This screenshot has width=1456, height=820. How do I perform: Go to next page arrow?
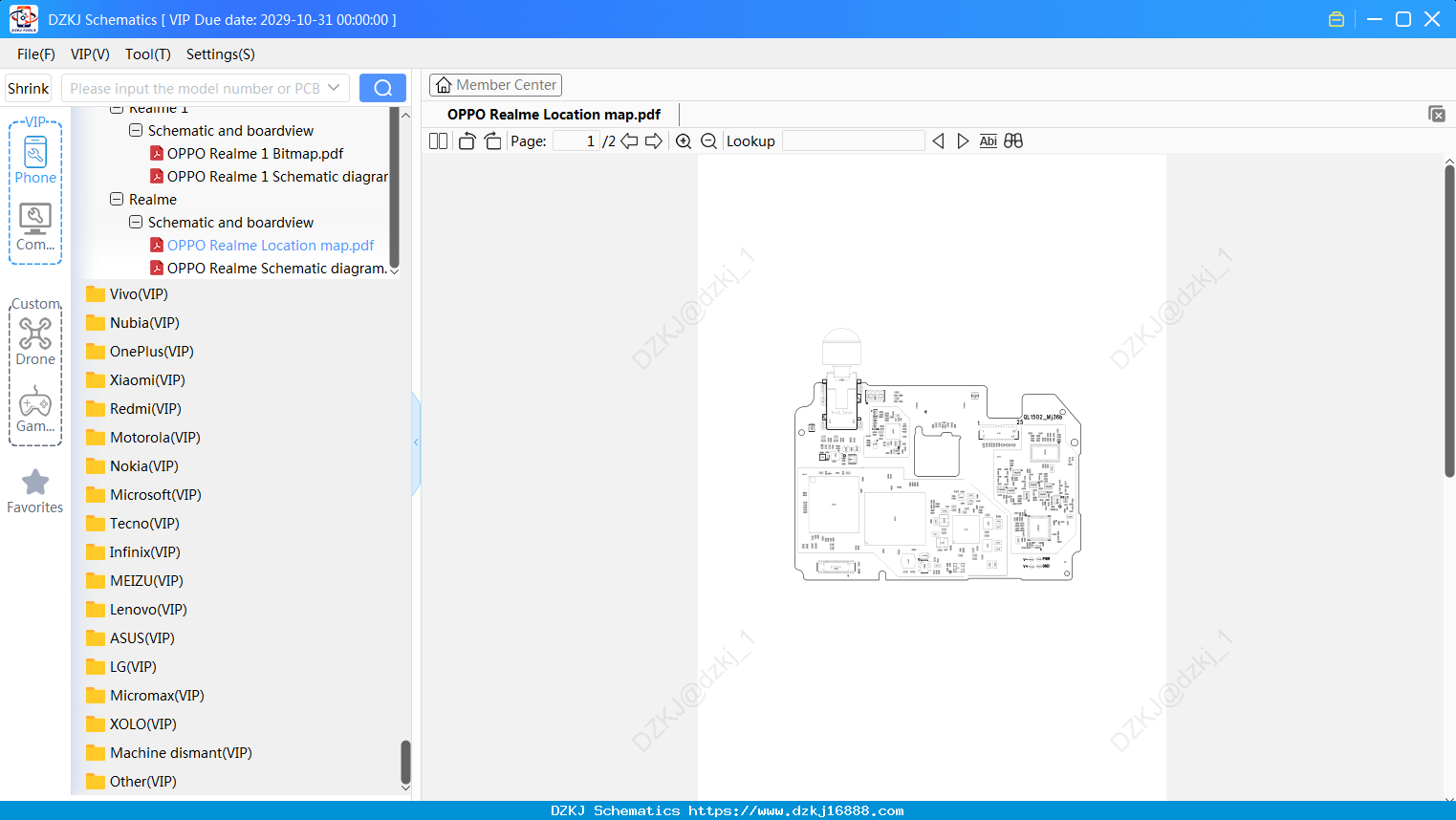(654, 141)
